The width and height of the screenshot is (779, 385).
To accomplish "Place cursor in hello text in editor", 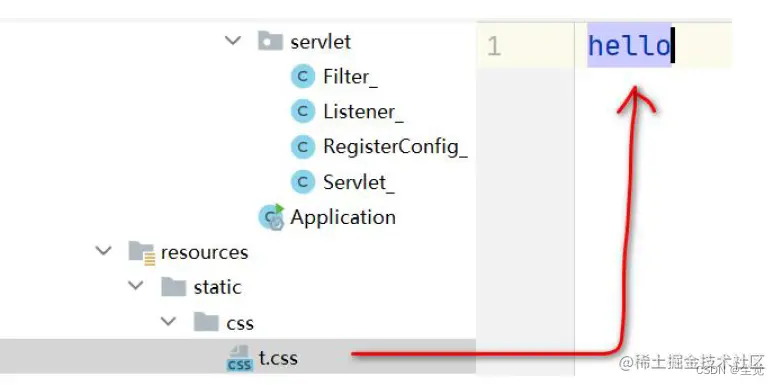I will pos(629,46).
